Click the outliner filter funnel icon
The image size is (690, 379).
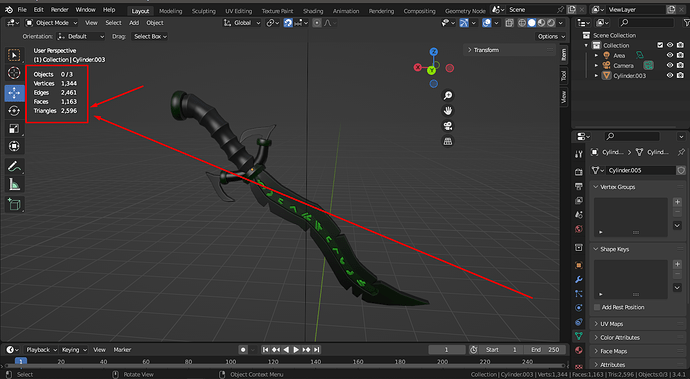click(686, 22)
